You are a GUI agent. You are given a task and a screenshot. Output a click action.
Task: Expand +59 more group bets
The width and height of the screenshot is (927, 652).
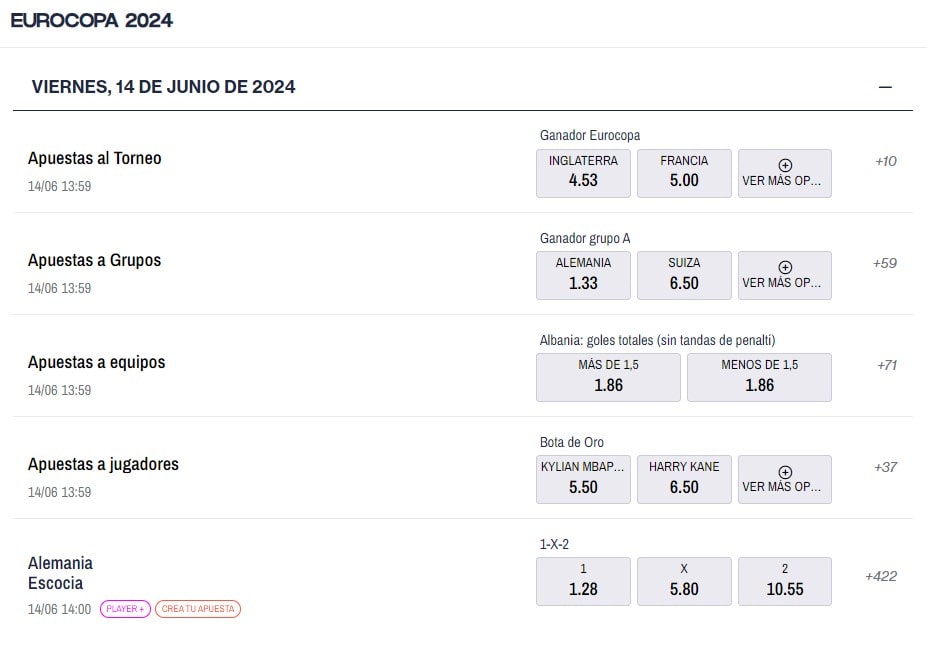[884, 263]
